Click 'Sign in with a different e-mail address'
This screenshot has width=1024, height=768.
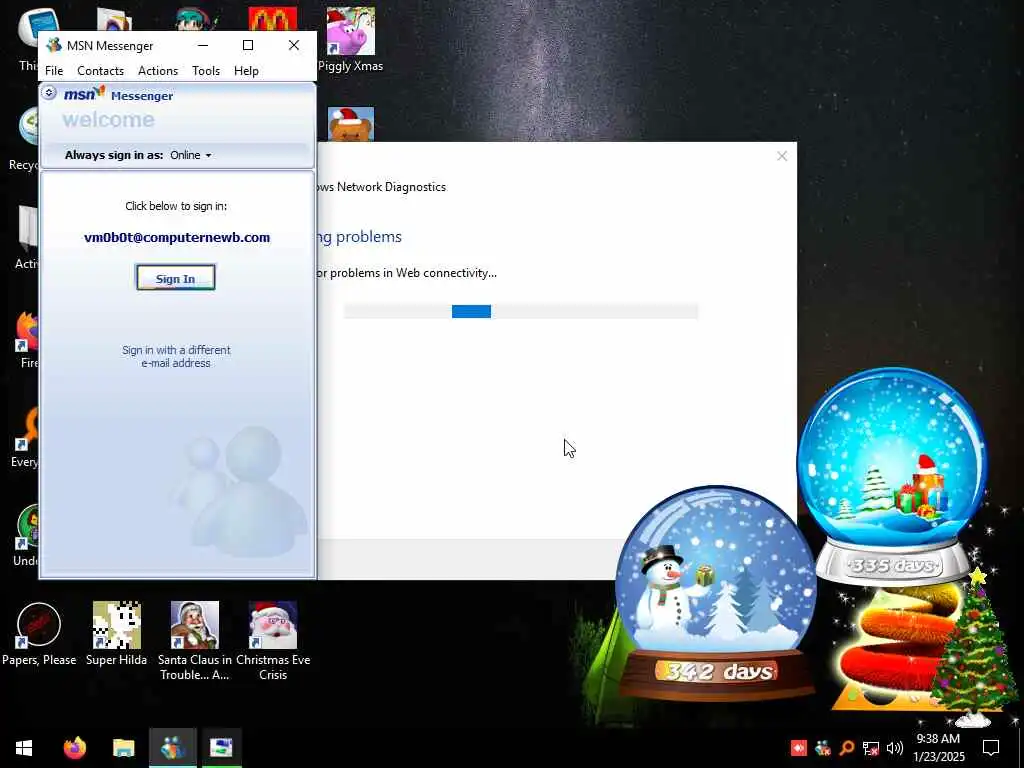[x=176, y=357]
